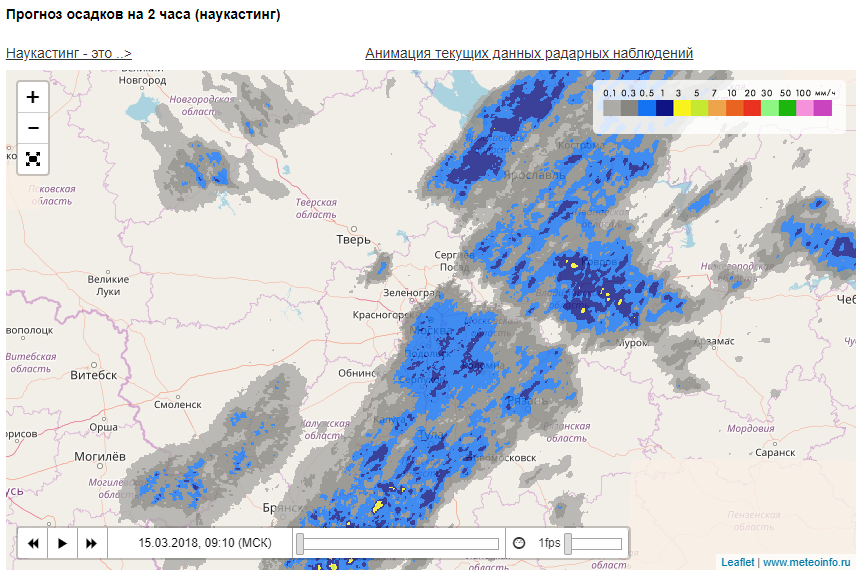Step backward in the radar animation
Viewport: 859px width, 577px height.
(x=33, y=543)
